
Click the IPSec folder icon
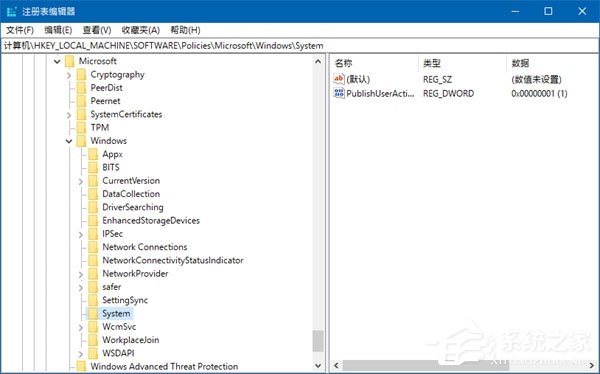[x=93, y=234]
